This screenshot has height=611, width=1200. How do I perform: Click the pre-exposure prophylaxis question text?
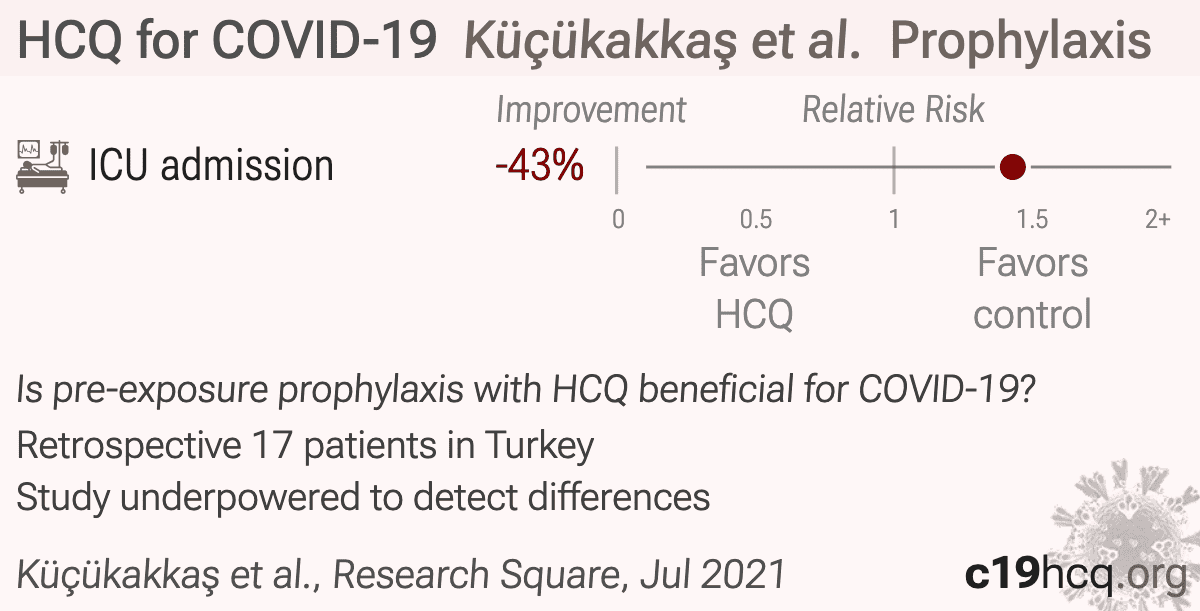point(525,391)
